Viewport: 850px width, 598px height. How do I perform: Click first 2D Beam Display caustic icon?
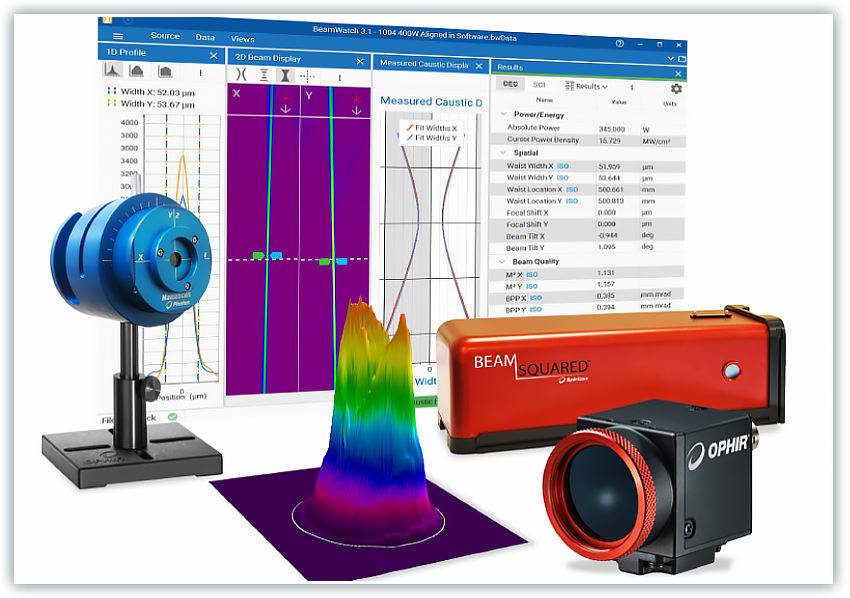(x=240, y=75)
